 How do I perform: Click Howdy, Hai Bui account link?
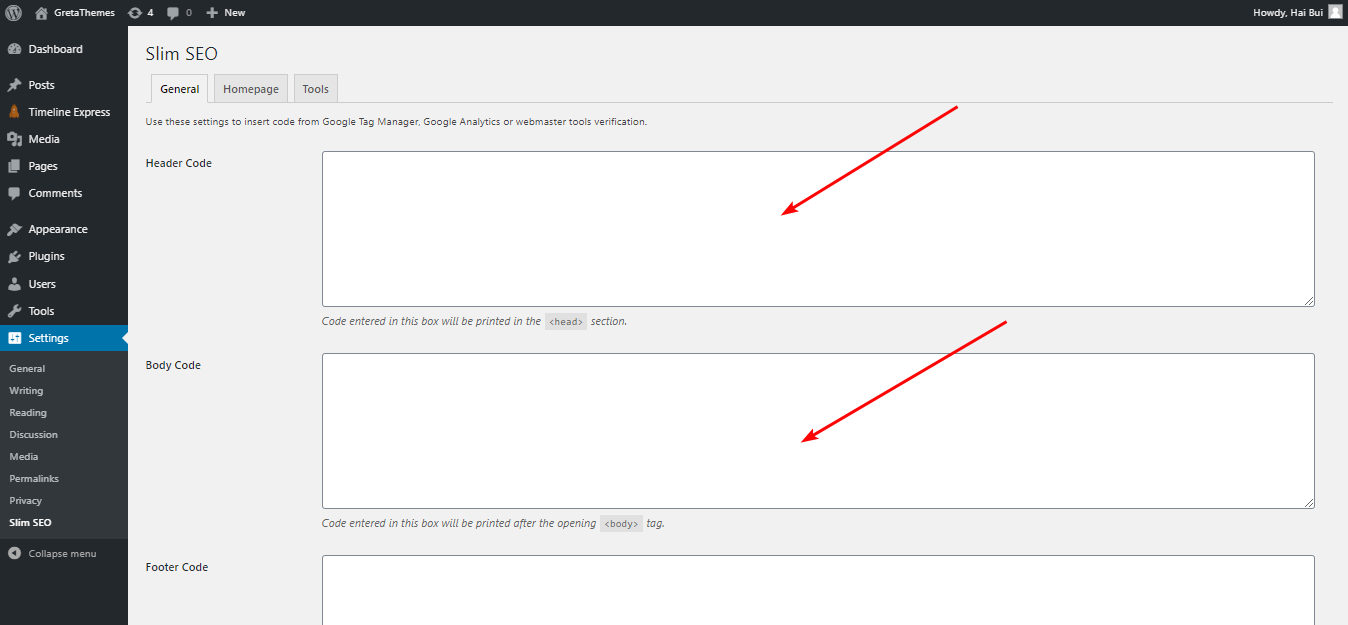[x=1287, y=13]
